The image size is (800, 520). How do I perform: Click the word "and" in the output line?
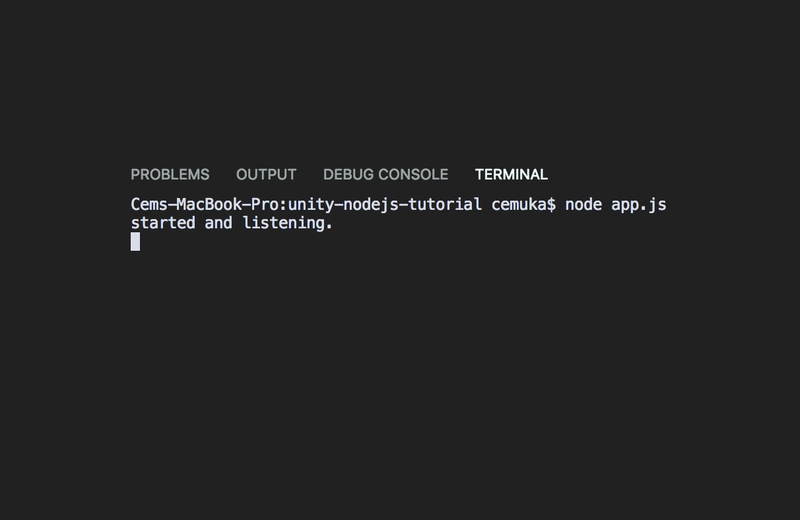coord(218,223)
